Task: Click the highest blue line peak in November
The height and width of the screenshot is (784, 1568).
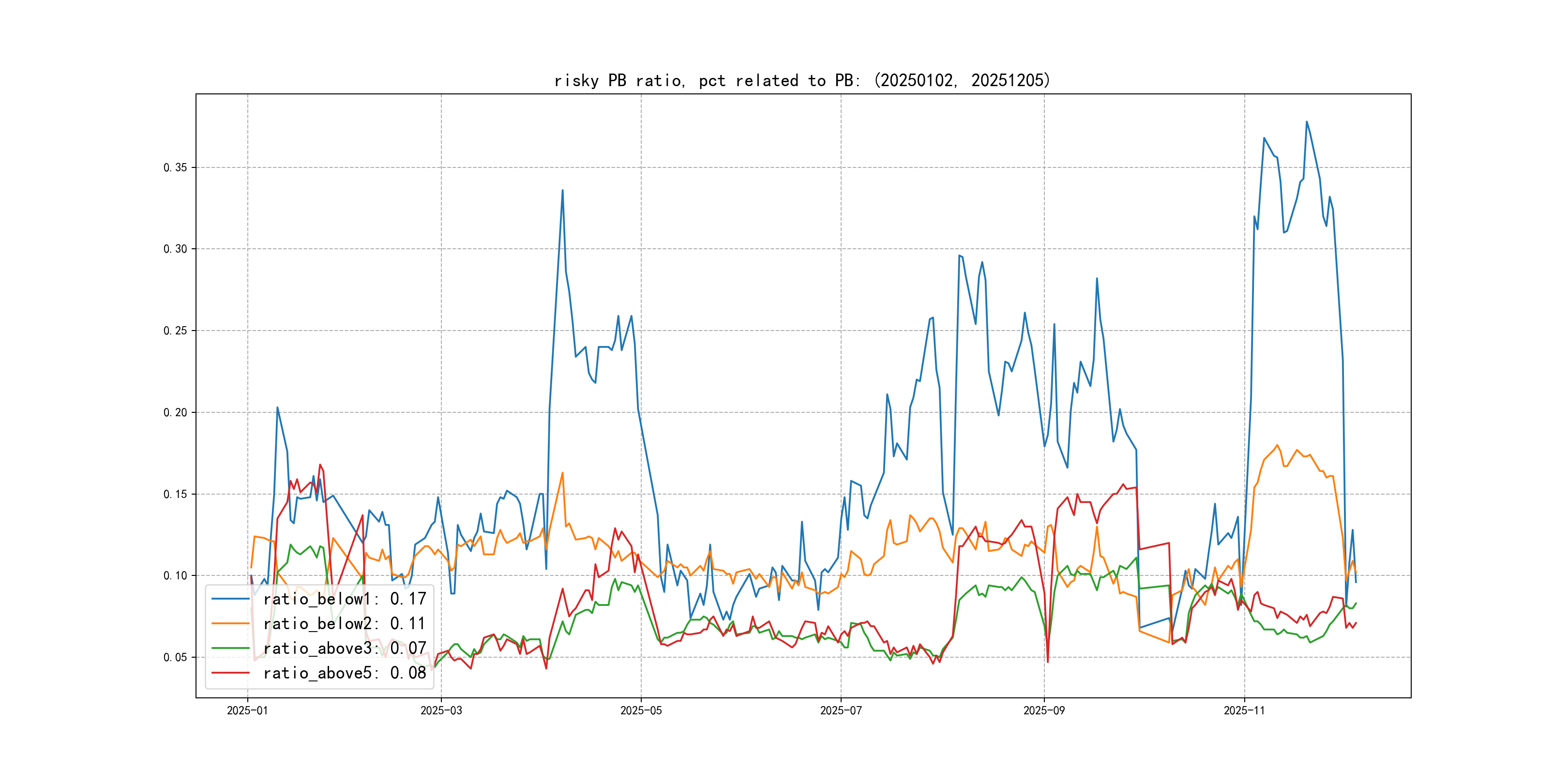Action: 1306,122
